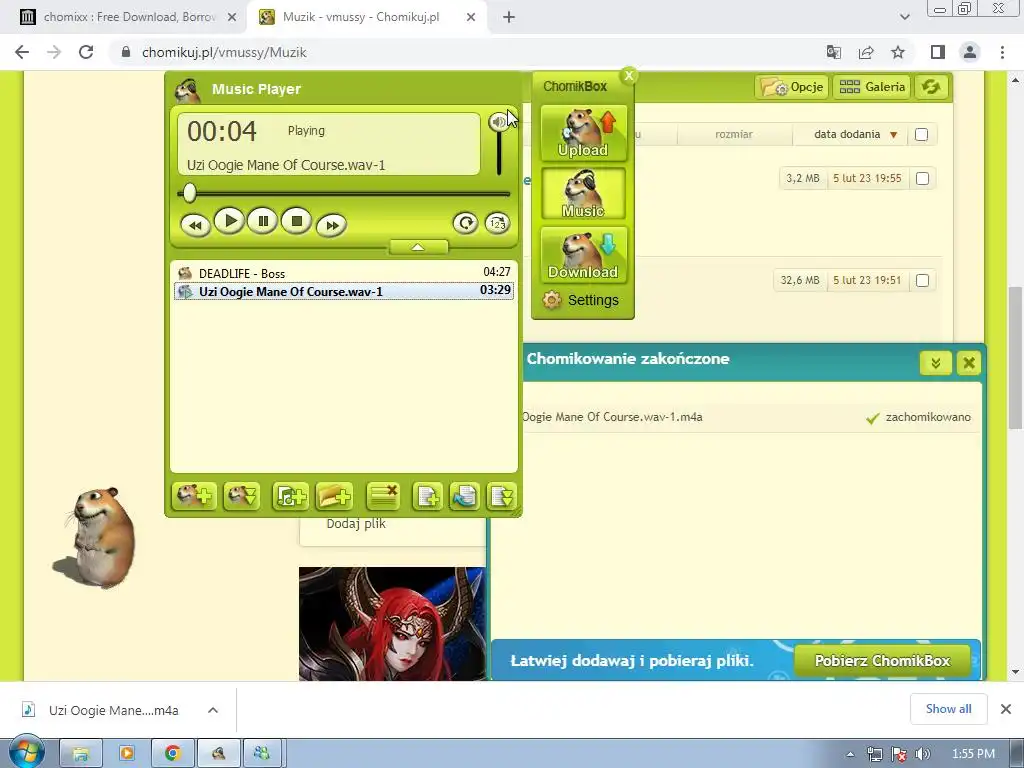
Task: Open Upload in ChomikBox
Action: click(x=583, y=133)
